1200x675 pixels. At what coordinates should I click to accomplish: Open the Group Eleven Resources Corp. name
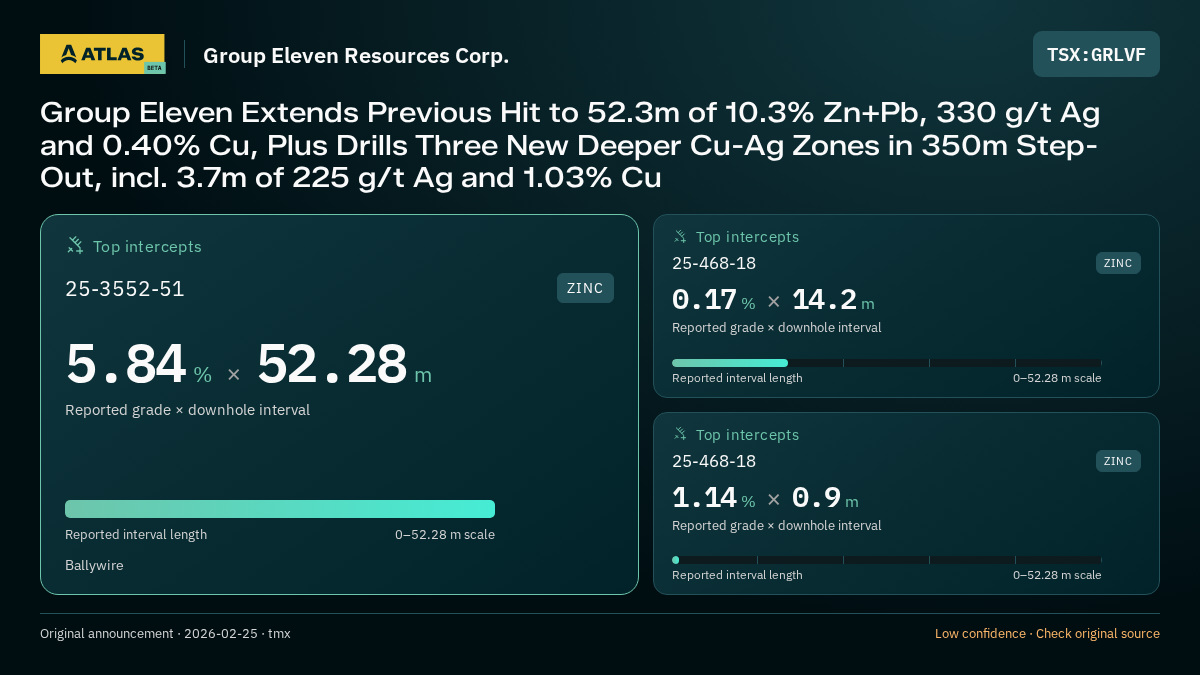point(356,56)
